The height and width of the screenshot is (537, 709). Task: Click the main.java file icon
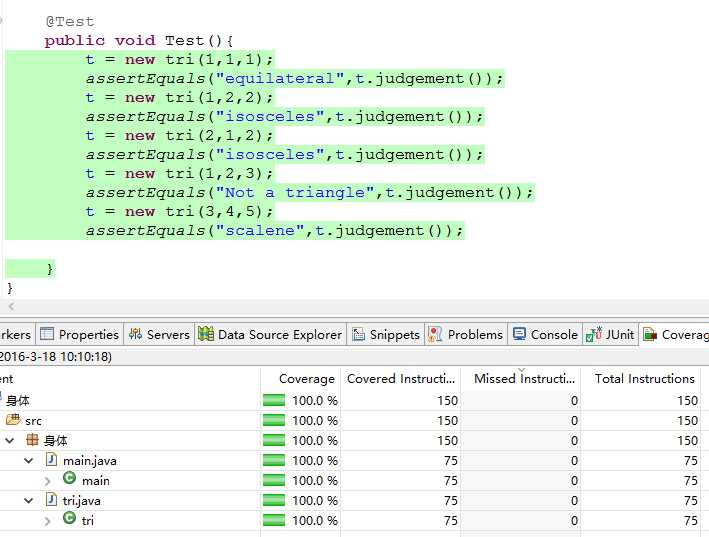coord(52,460)
